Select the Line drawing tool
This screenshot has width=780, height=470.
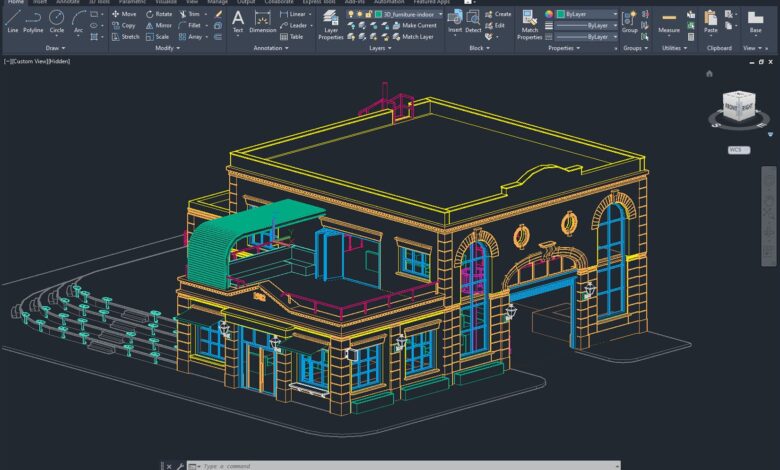(x=12, y=21)
